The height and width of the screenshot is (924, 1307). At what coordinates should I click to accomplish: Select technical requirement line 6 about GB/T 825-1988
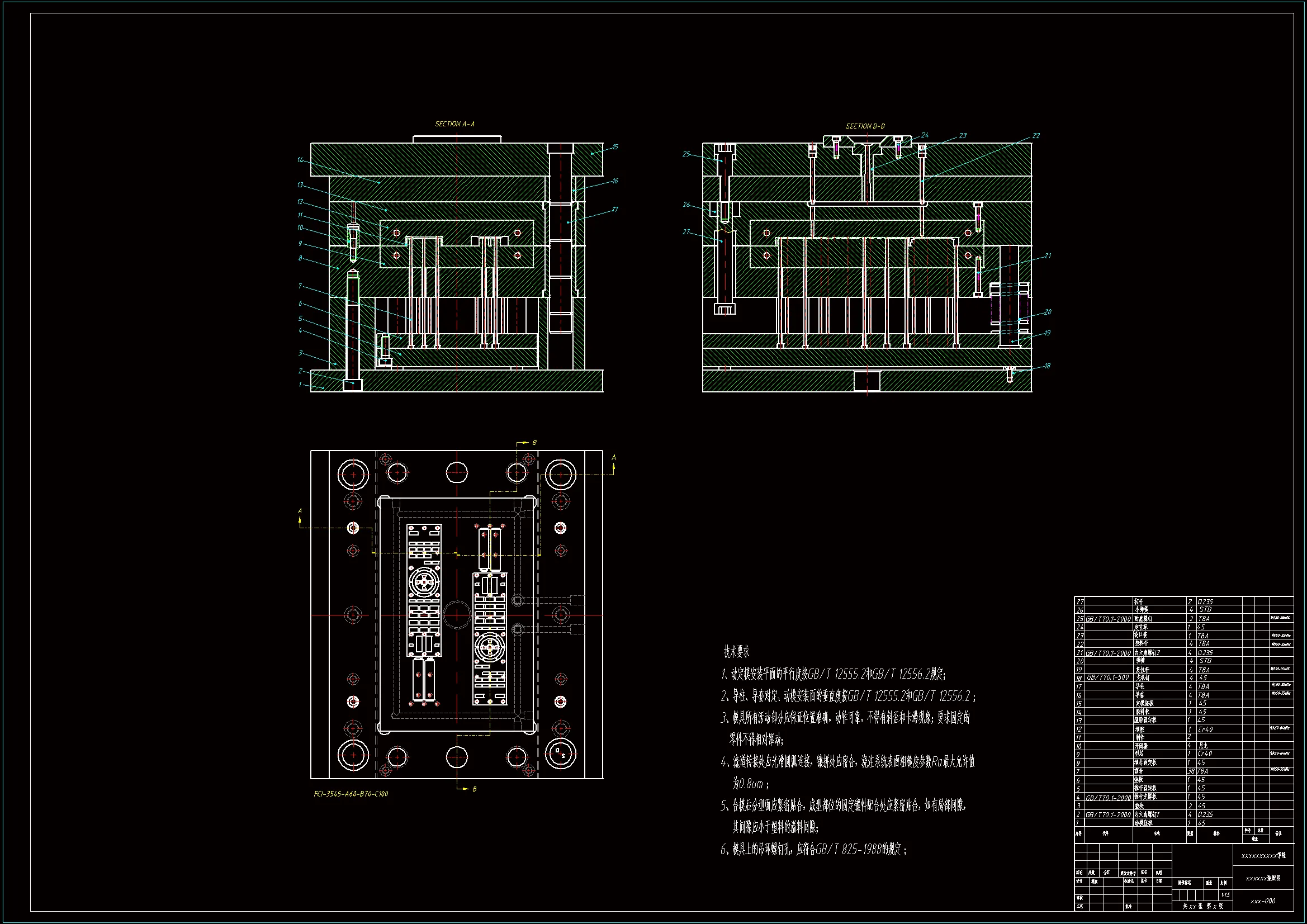(813, 850)
